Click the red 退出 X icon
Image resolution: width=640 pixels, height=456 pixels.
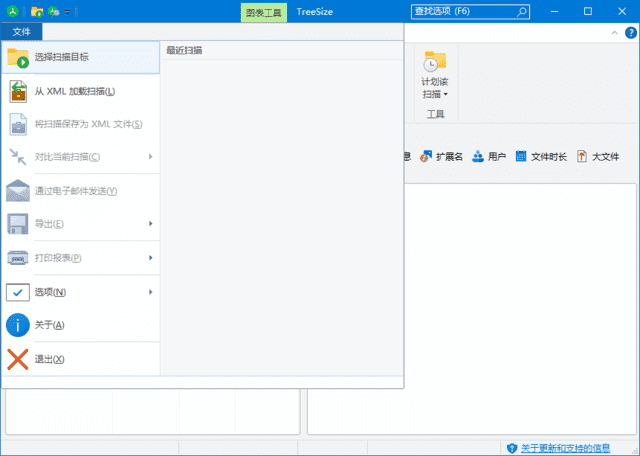coord(19,359)
